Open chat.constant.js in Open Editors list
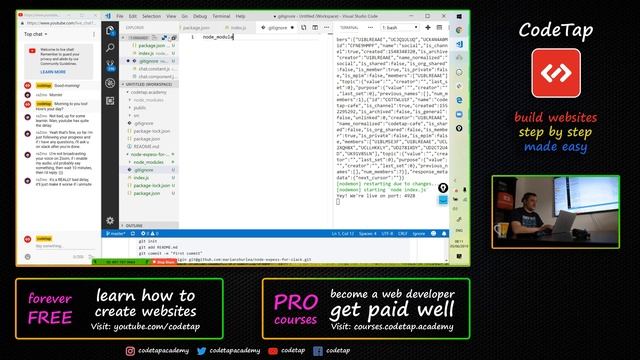The height and width of the screenshot is (360, 640). (154, 69)
